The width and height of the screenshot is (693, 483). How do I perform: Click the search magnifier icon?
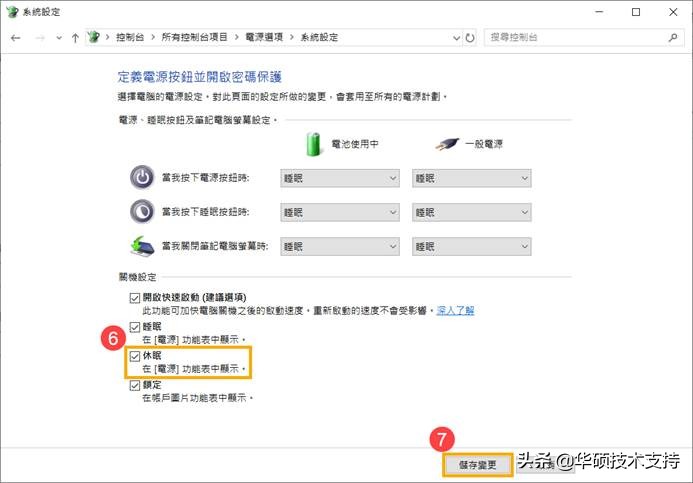[673, 38]
